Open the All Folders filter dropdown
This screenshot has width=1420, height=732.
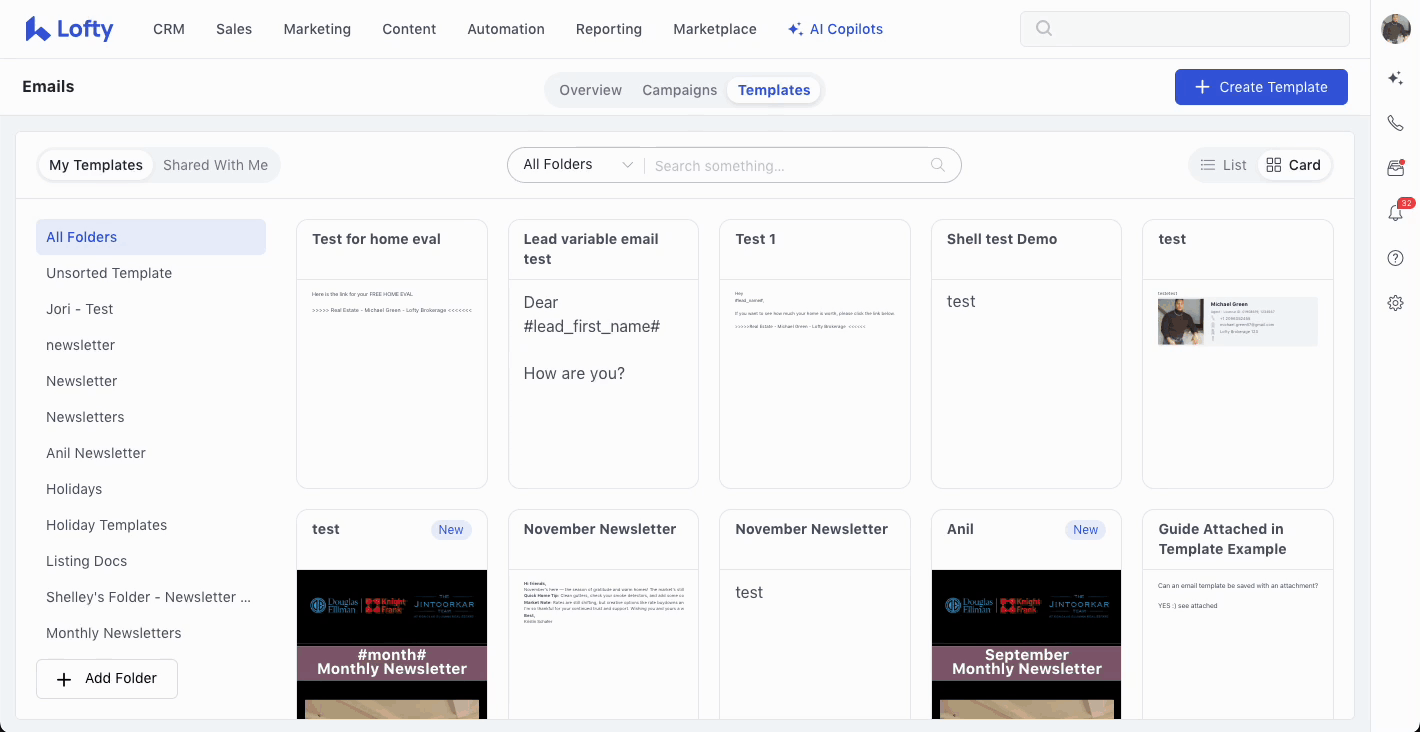point(577,164)
